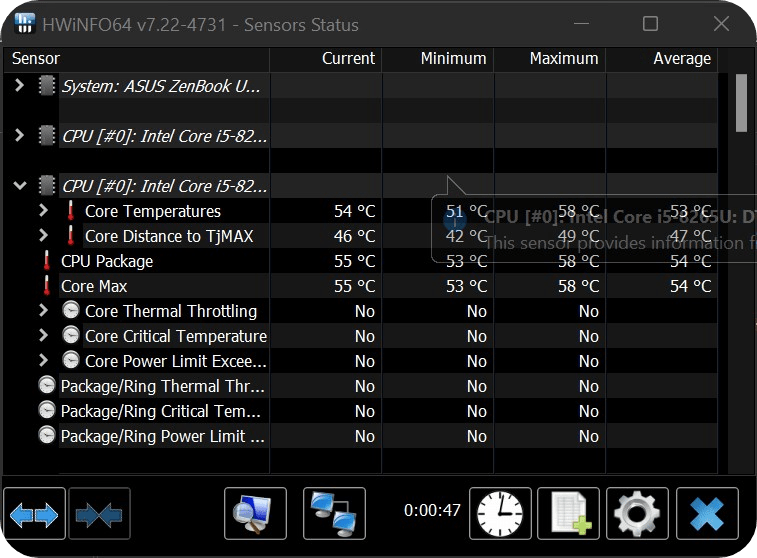Image resolution: width=757 pixels, height=558 pixels.
Task: Click the collapse columns inward arrows button
Action: click(x=99, y=513)
